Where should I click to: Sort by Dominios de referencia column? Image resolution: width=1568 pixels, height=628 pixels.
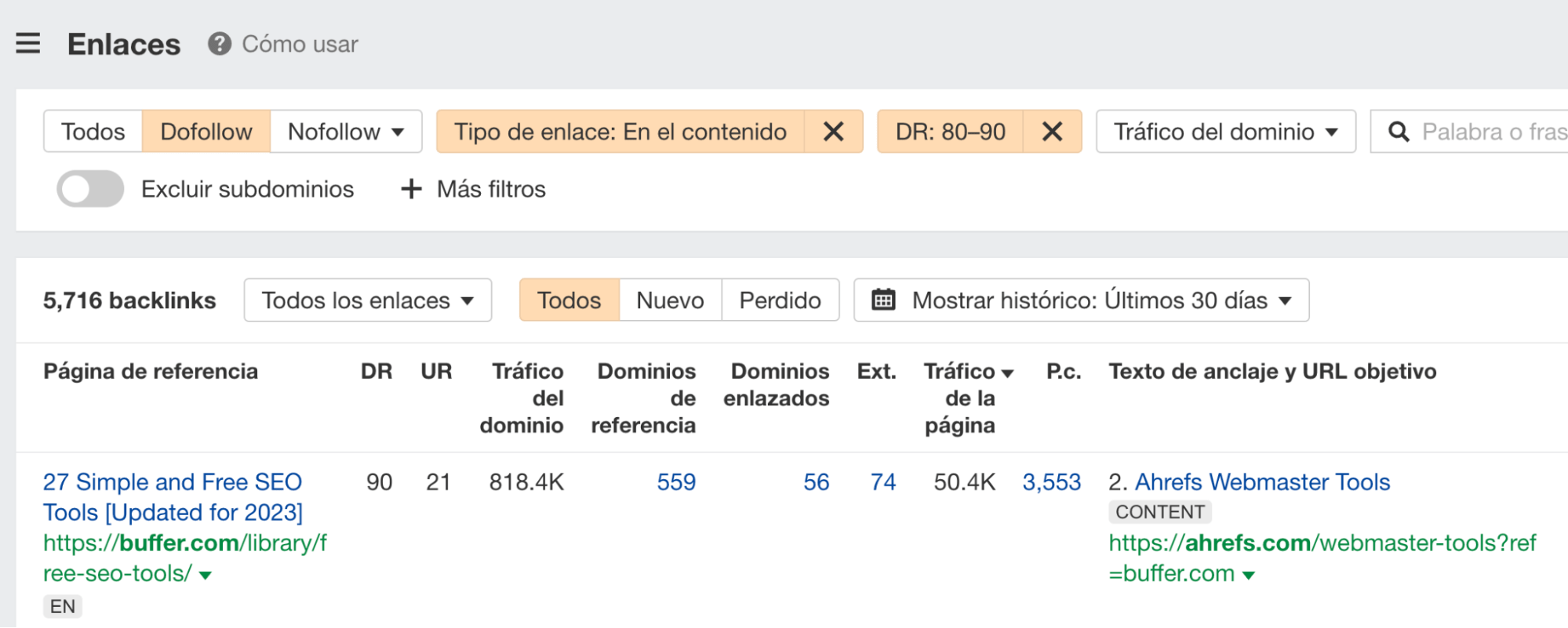click(x=643, y=398)
